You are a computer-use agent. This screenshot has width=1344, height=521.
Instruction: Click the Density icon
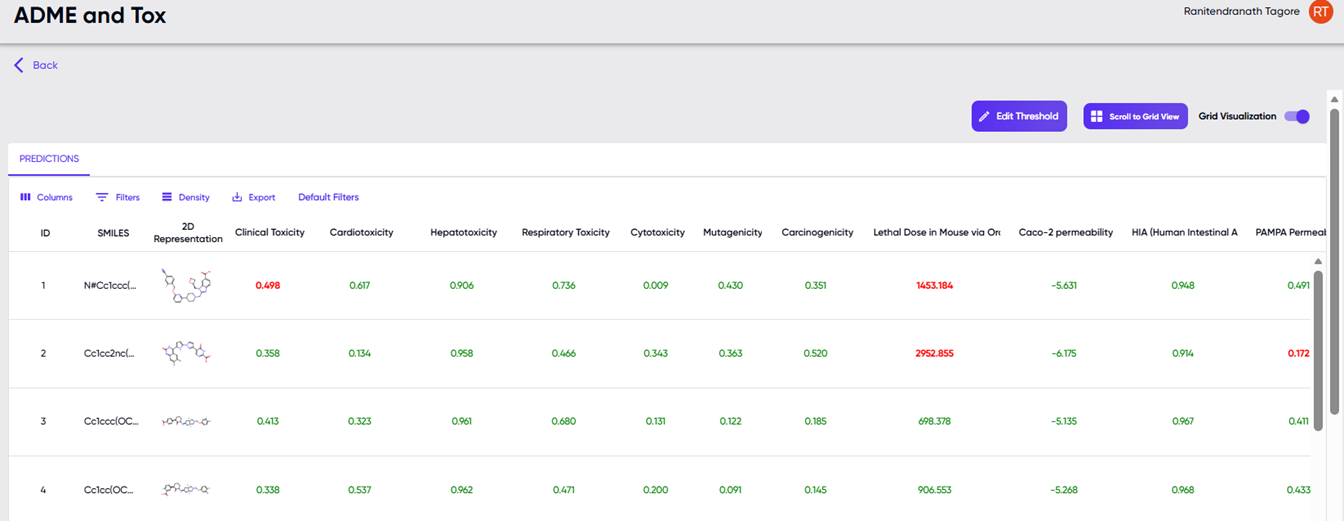coord(167,197)
